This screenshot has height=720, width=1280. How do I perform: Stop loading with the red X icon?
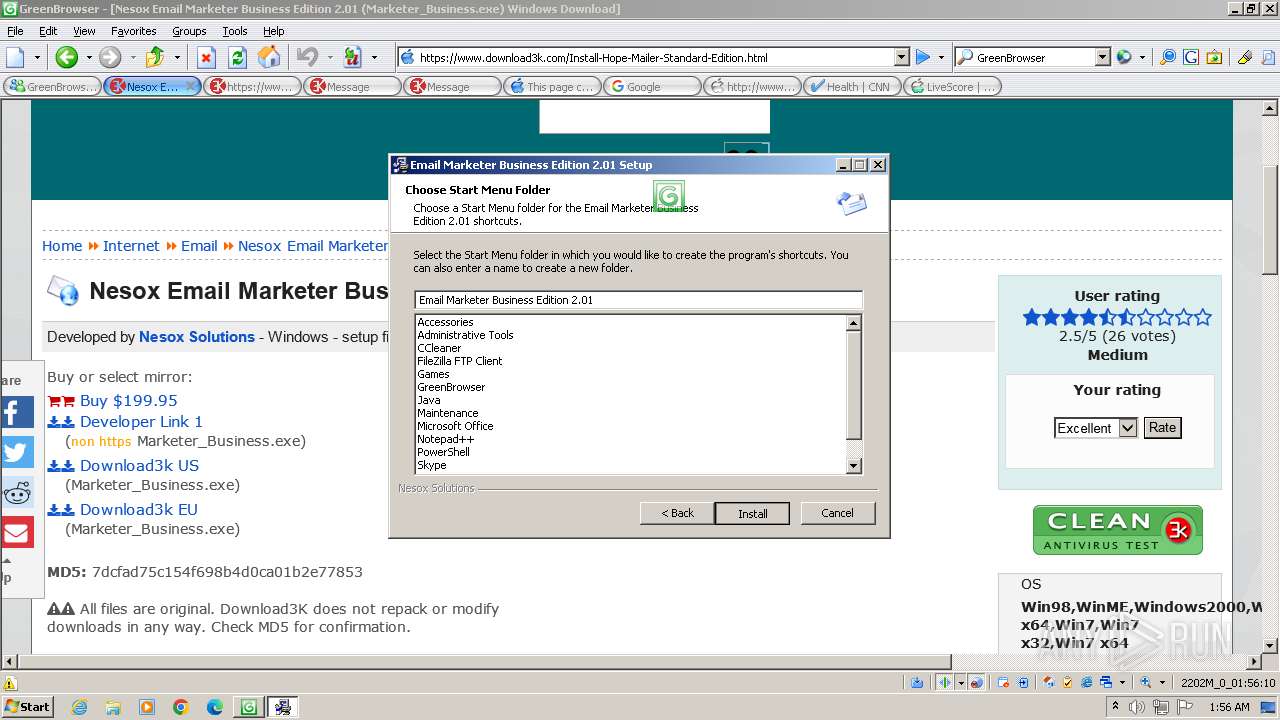pyautogui.click(x=206, y=57)
